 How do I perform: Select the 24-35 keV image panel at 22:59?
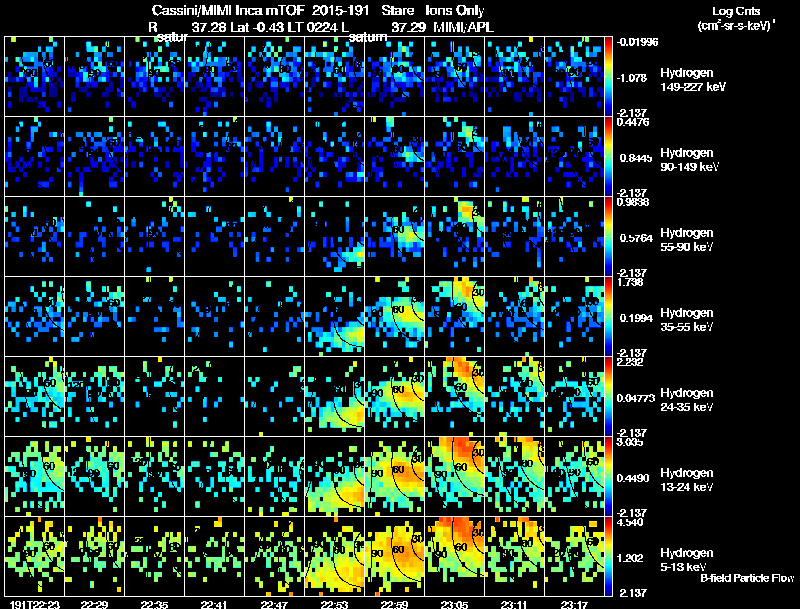[394, 396]
